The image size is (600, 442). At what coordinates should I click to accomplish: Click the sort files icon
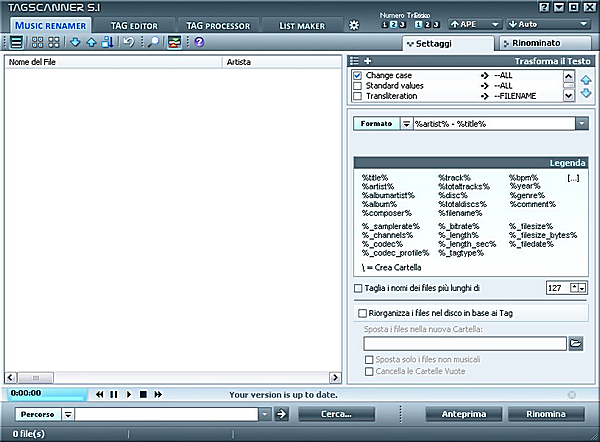tap(108, 42)
